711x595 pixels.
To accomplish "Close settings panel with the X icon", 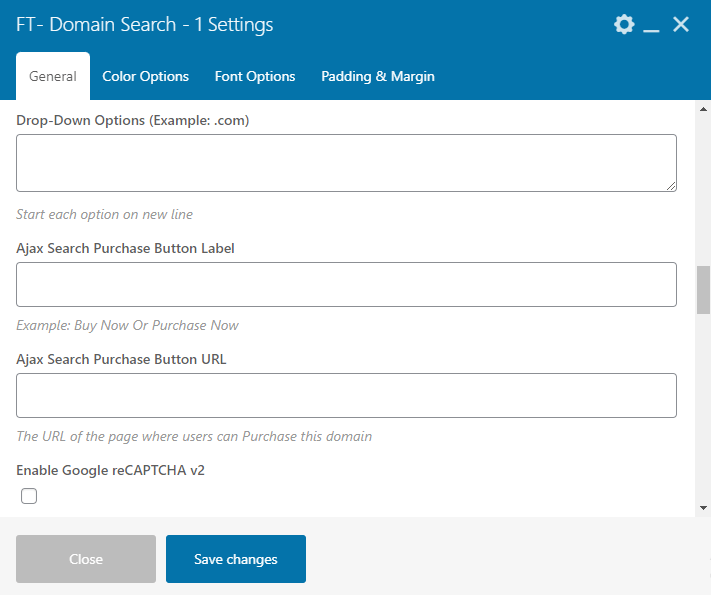I will click(681, 25).
